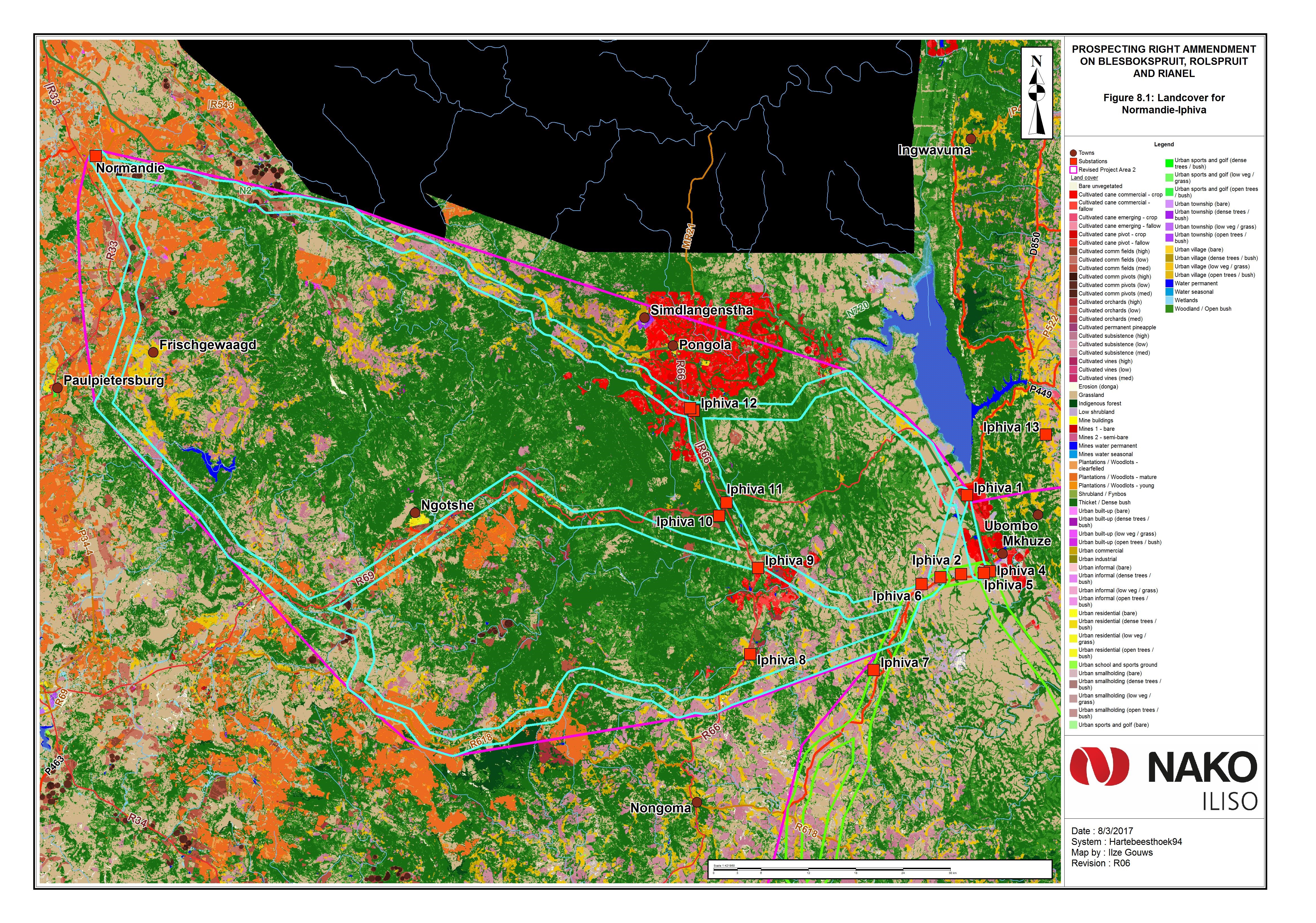The width and height of the screenshot is (1316, 923).
Task: Click the Iphiva 7 substation marker
Action: click(x=873, y=670)
